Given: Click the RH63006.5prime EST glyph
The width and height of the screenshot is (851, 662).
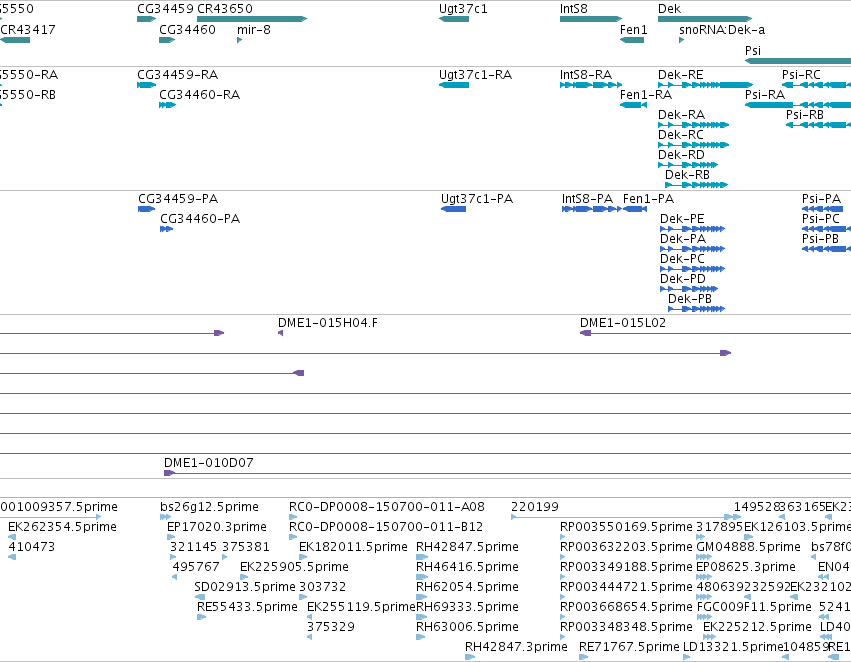Looking at the screenshot, I should pyautogui.click(x=421, y=637).
